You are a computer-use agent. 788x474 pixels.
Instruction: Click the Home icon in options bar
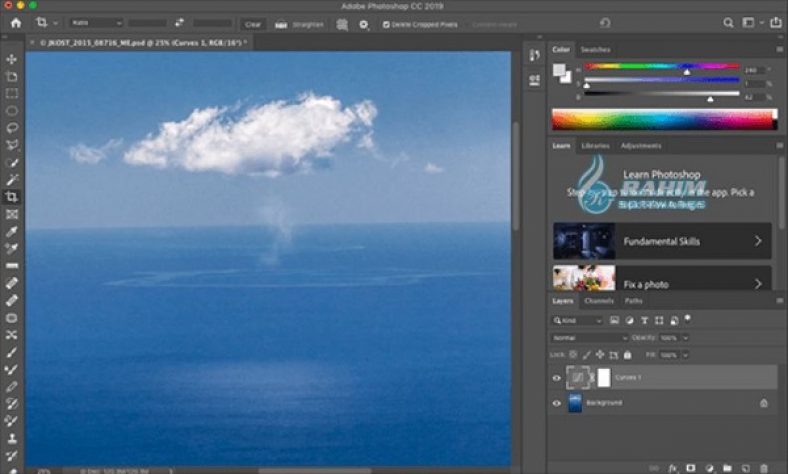tap(16, 23)
